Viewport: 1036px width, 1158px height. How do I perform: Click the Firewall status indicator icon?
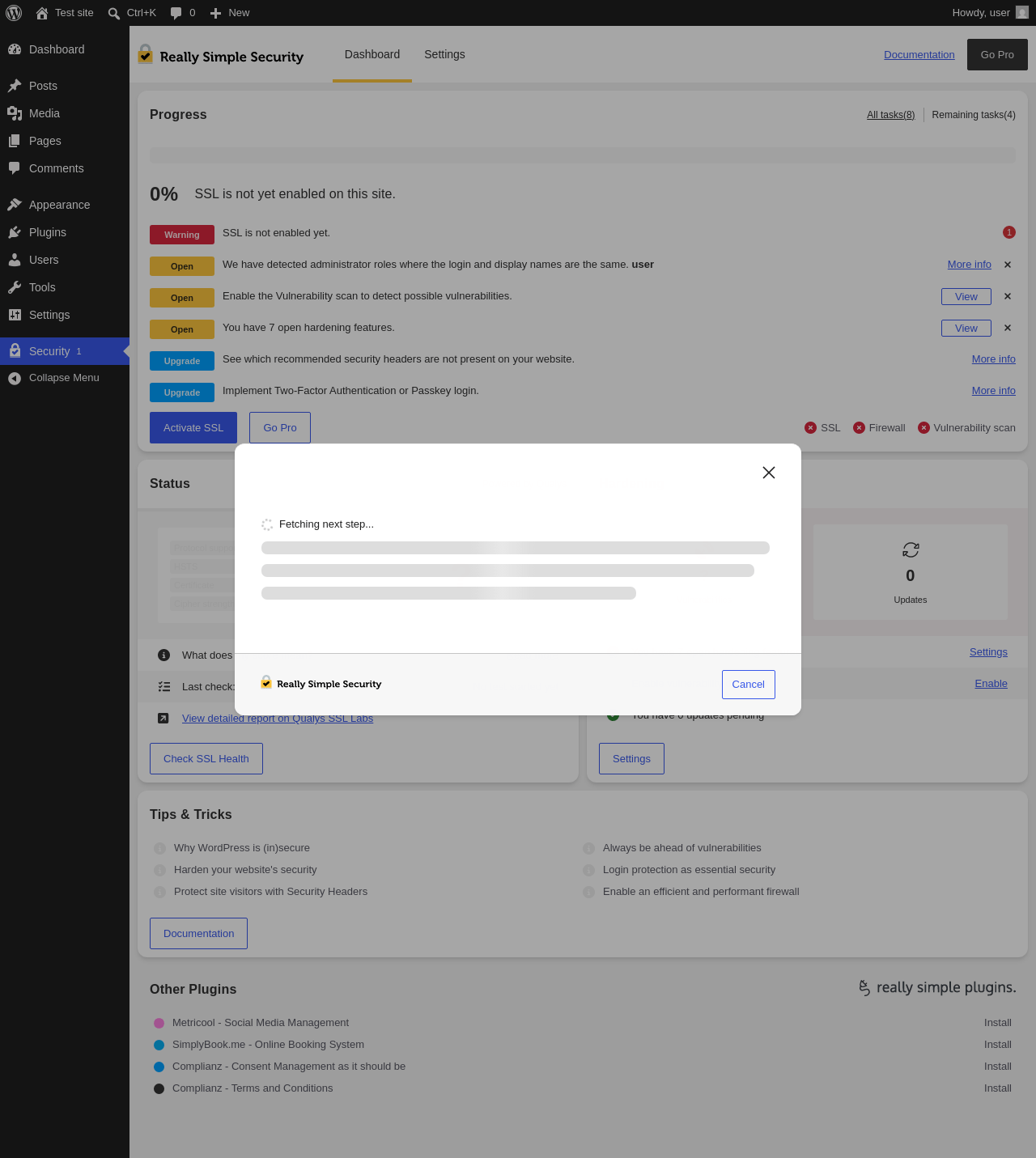[859, 428]
